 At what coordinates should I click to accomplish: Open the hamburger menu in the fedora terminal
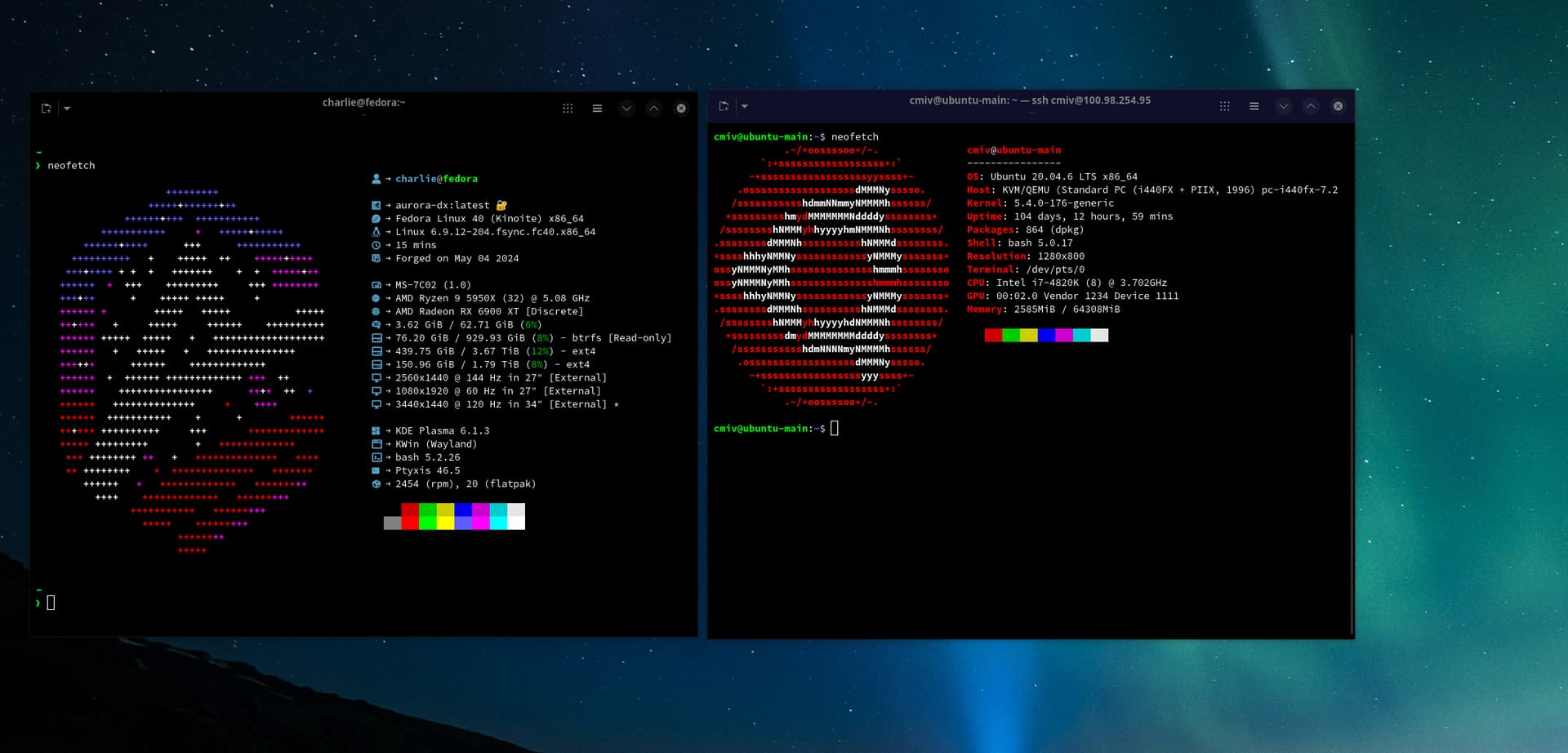coord(597,109)
